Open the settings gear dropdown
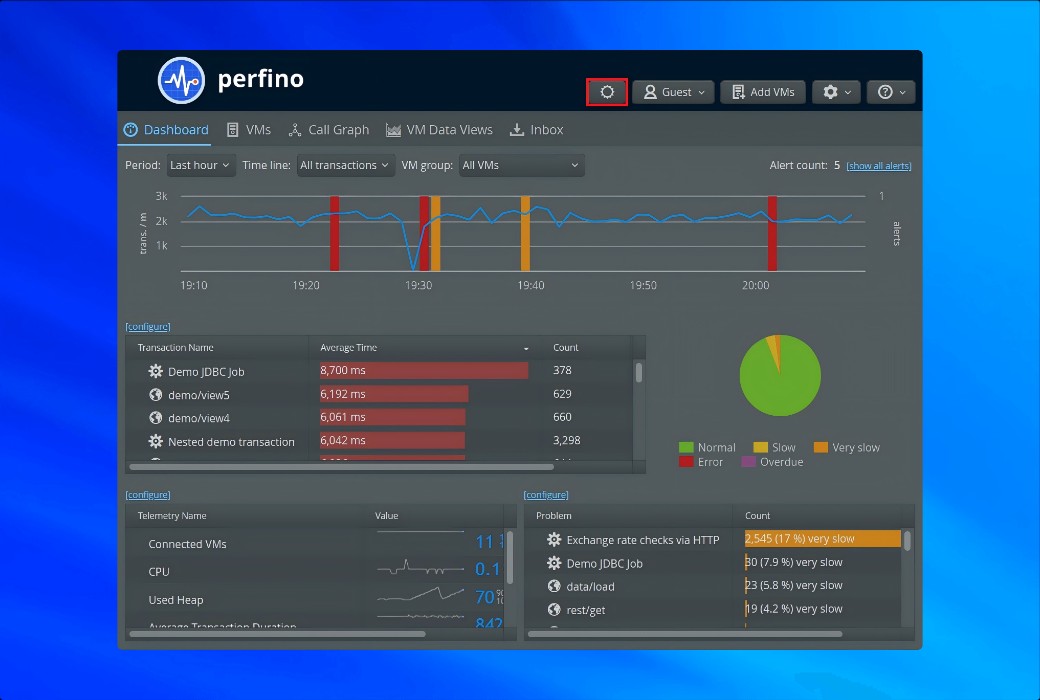The image size is (1040, 700). pos(836,92)
